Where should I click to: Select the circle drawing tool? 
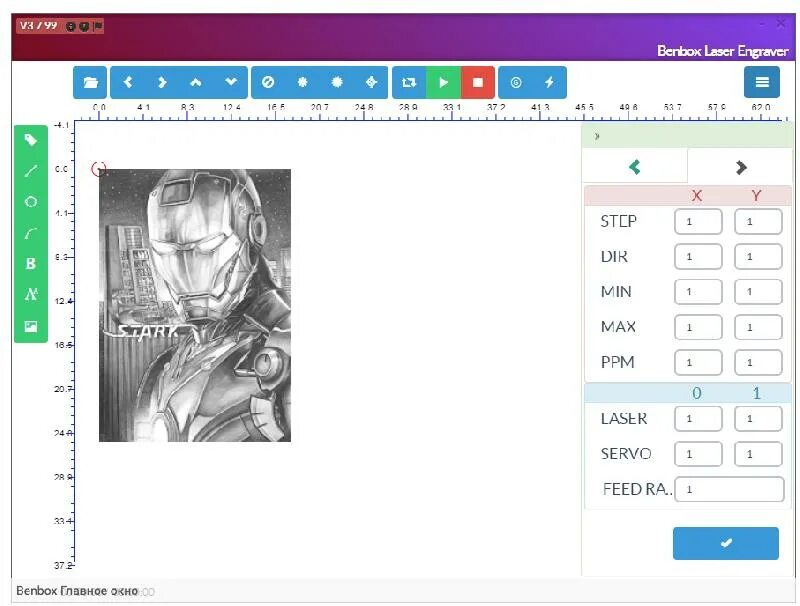(x=31, y=201)
